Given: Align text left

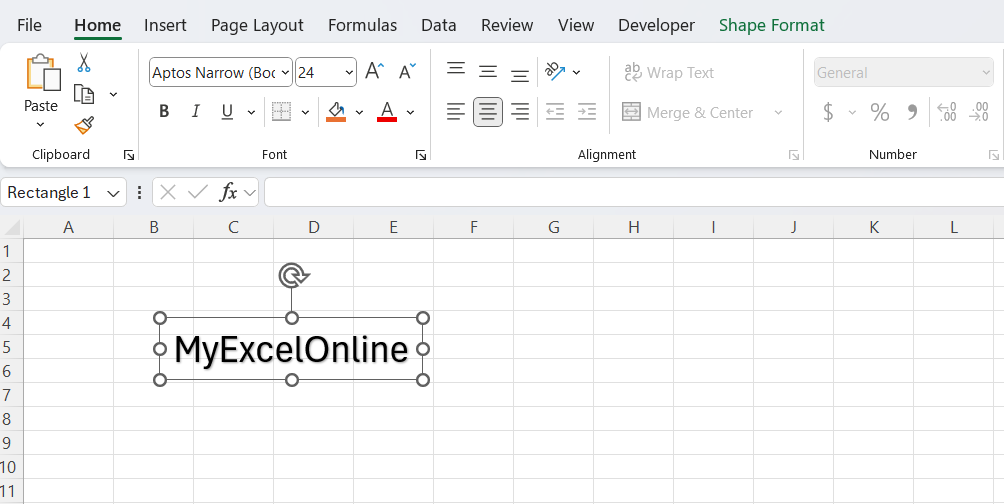Looking at the screenshot, I should tap(456, 112).
